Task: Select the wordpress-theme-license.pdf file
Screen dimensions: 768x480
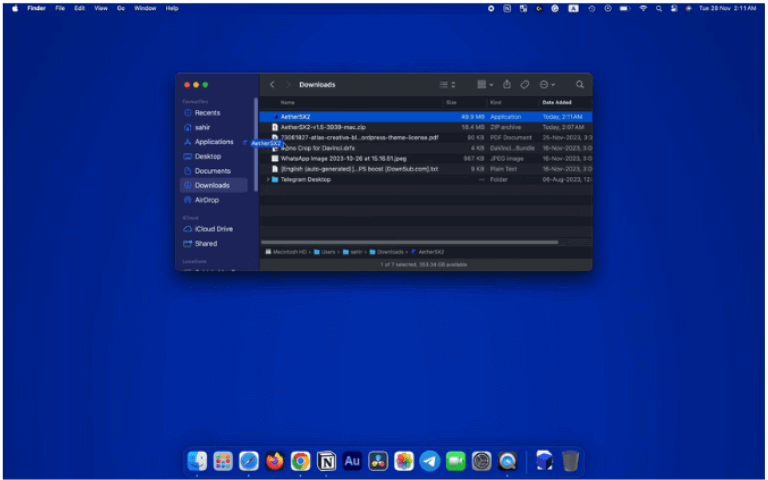Action: (x=426, y=138)
